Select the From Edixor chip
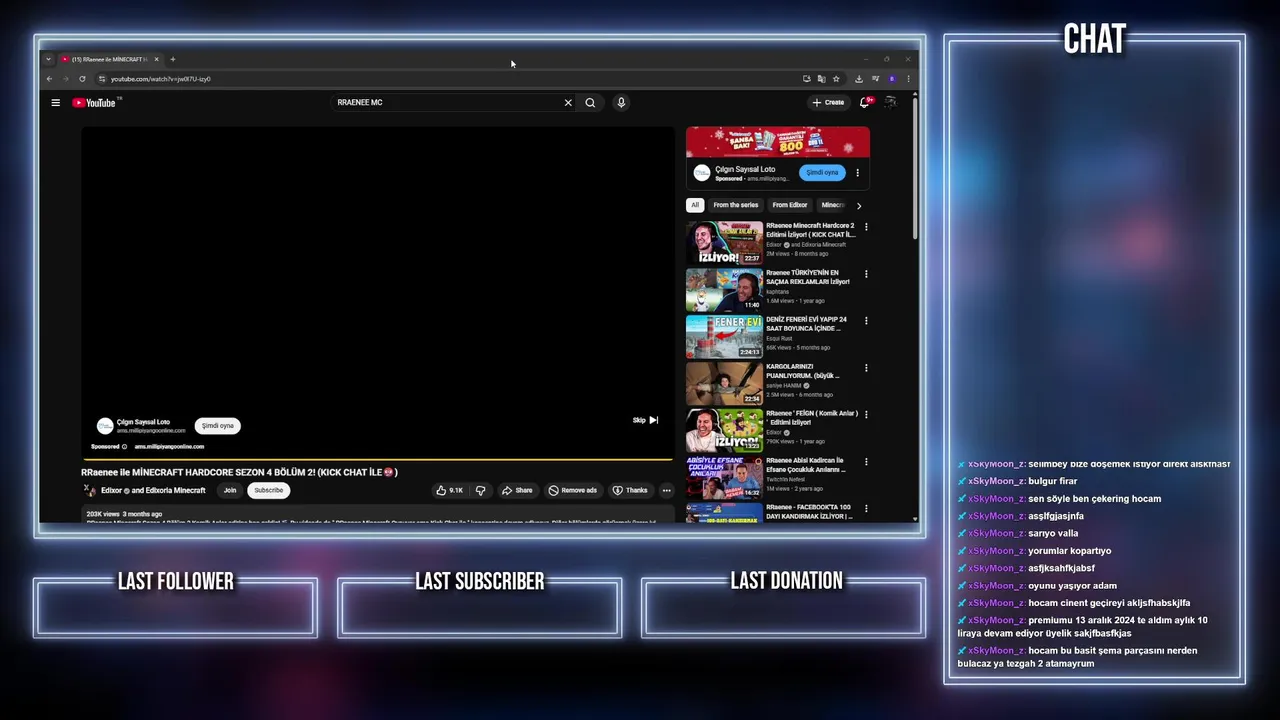The height and width of the screenshot is (720, 1280). tap(790, 205)
